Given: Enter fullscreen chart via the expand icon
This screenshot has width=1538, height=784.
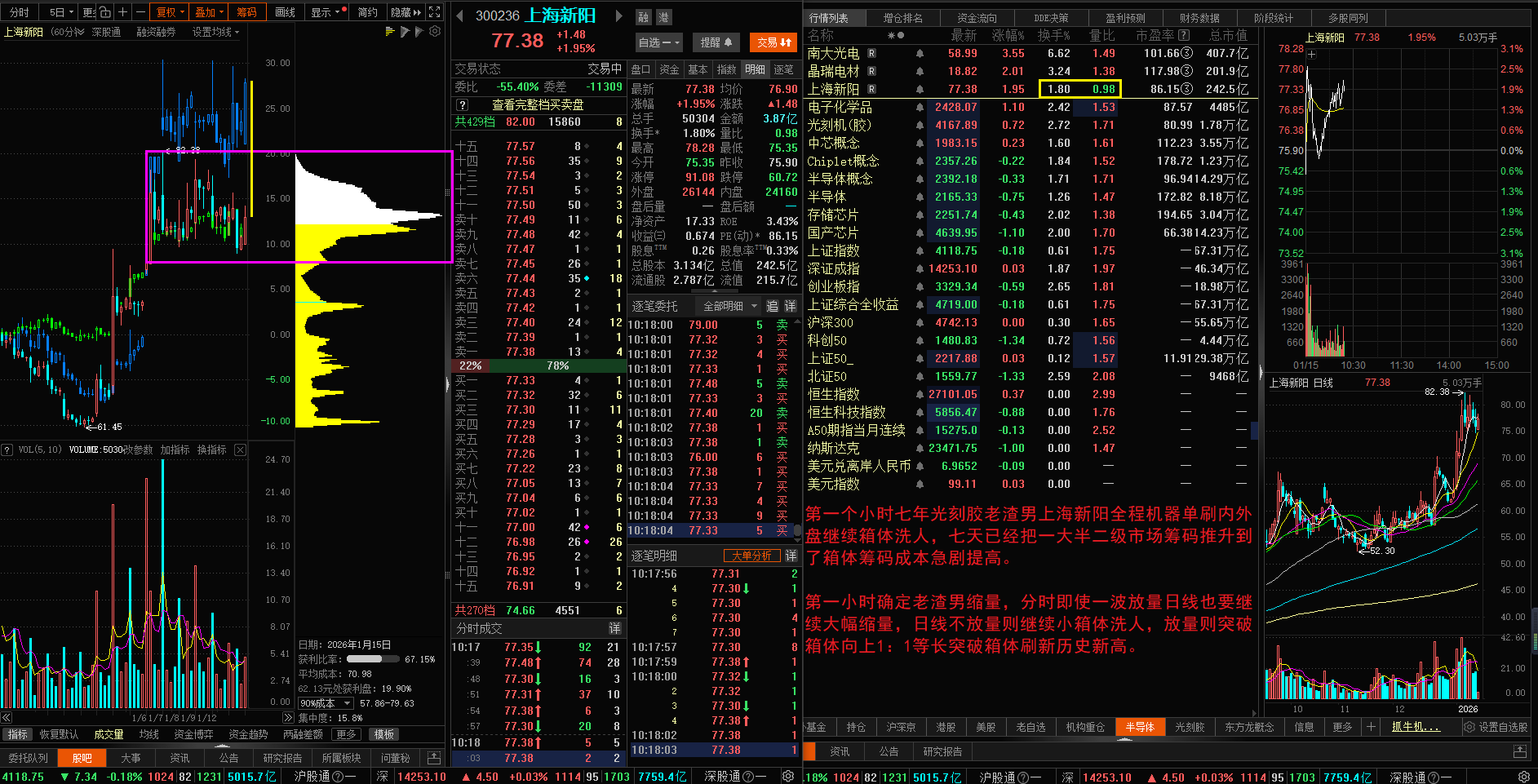Looking at the screenshot, I should point(435,12).
